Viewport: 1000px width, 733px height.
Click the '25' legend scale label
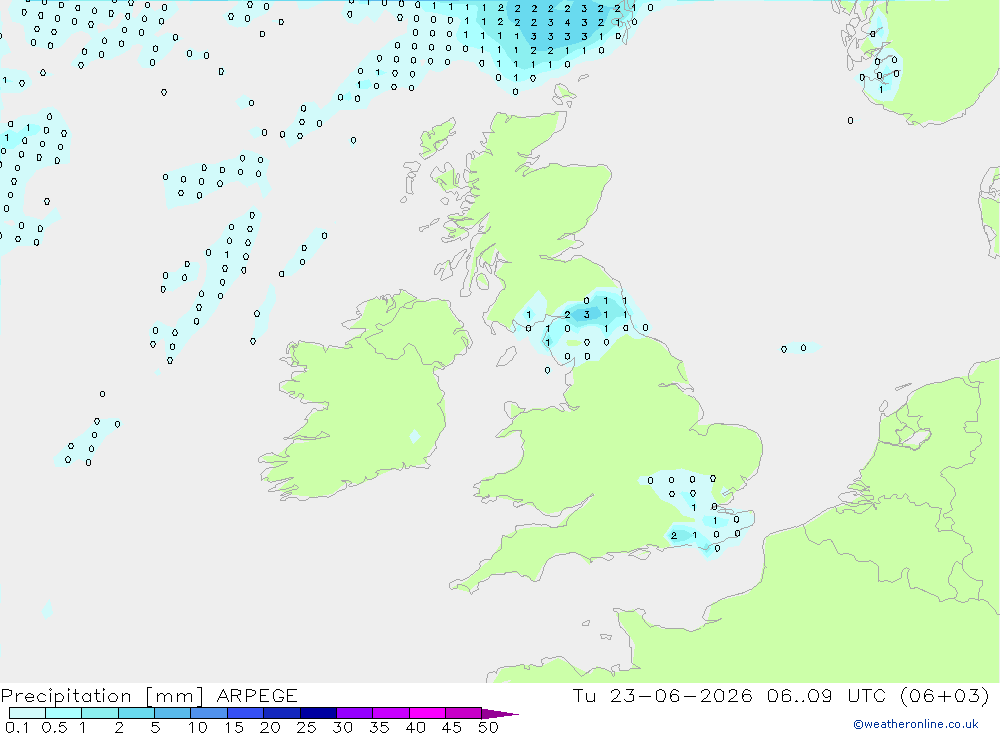pyautogui.click(x=306, y=727)
